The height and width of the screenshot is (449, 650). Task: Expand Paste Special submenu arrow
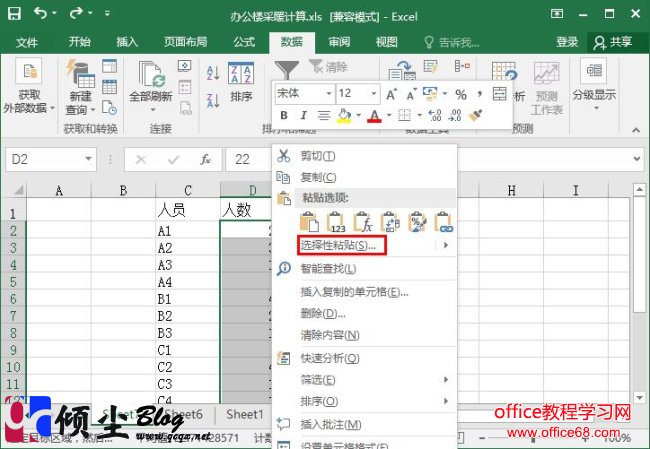click(x=446, y=245)
